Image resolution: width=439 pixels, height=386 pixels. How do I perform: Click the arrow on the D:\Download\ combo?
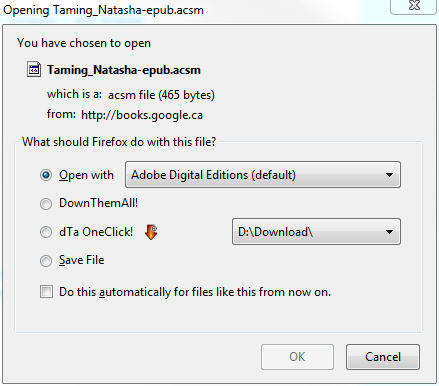[389, 232]
